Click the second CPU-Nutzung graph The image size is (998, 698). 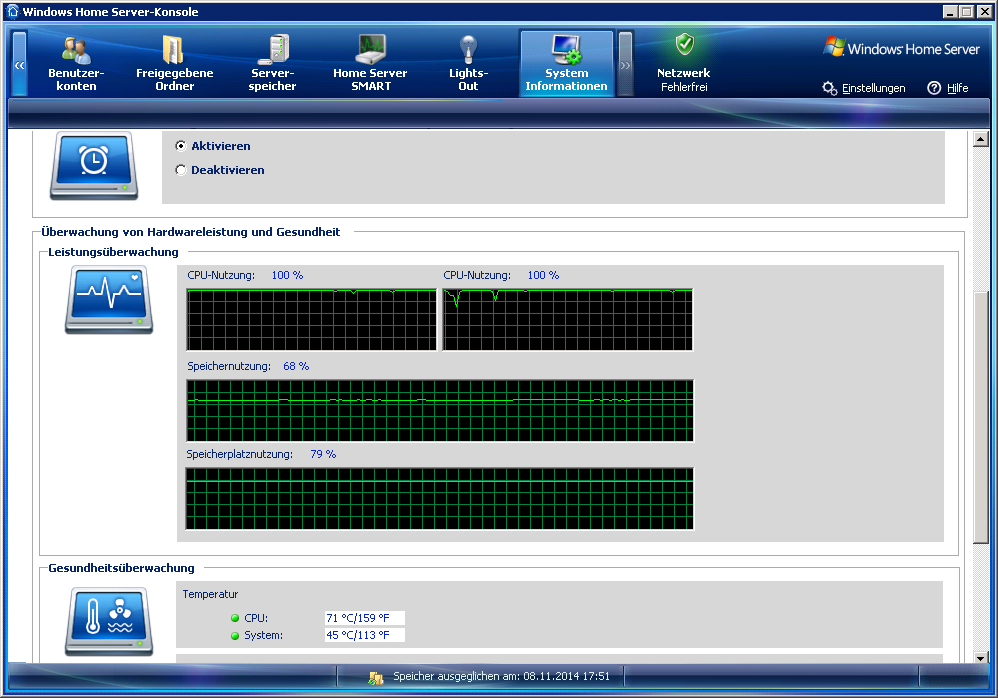(568, 319)
